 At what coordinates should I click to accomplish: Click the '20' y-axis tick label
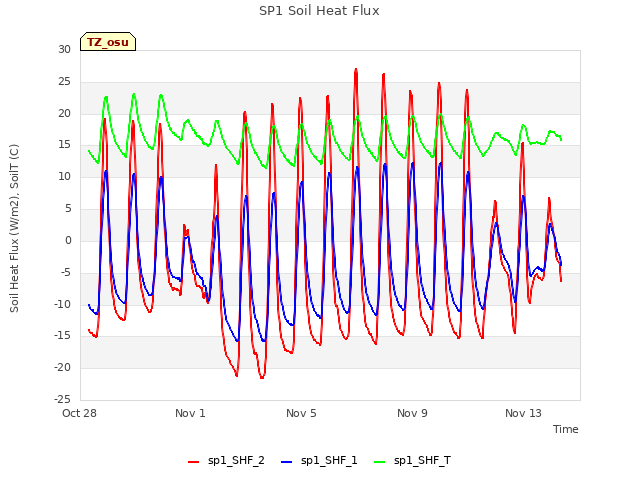pos(64,113)
